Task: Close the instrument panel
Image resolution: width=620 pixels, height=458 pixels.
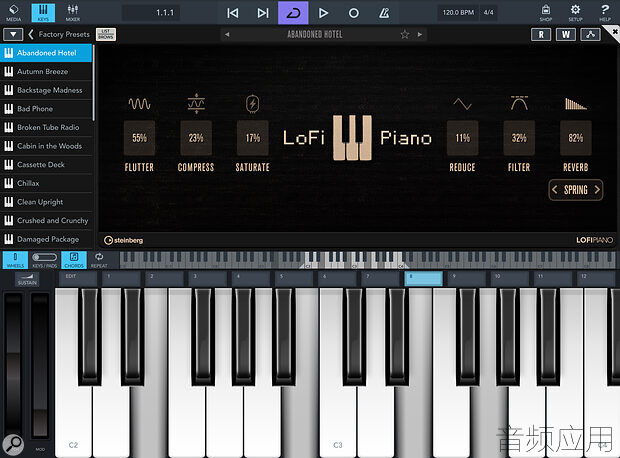Action: 614,32
